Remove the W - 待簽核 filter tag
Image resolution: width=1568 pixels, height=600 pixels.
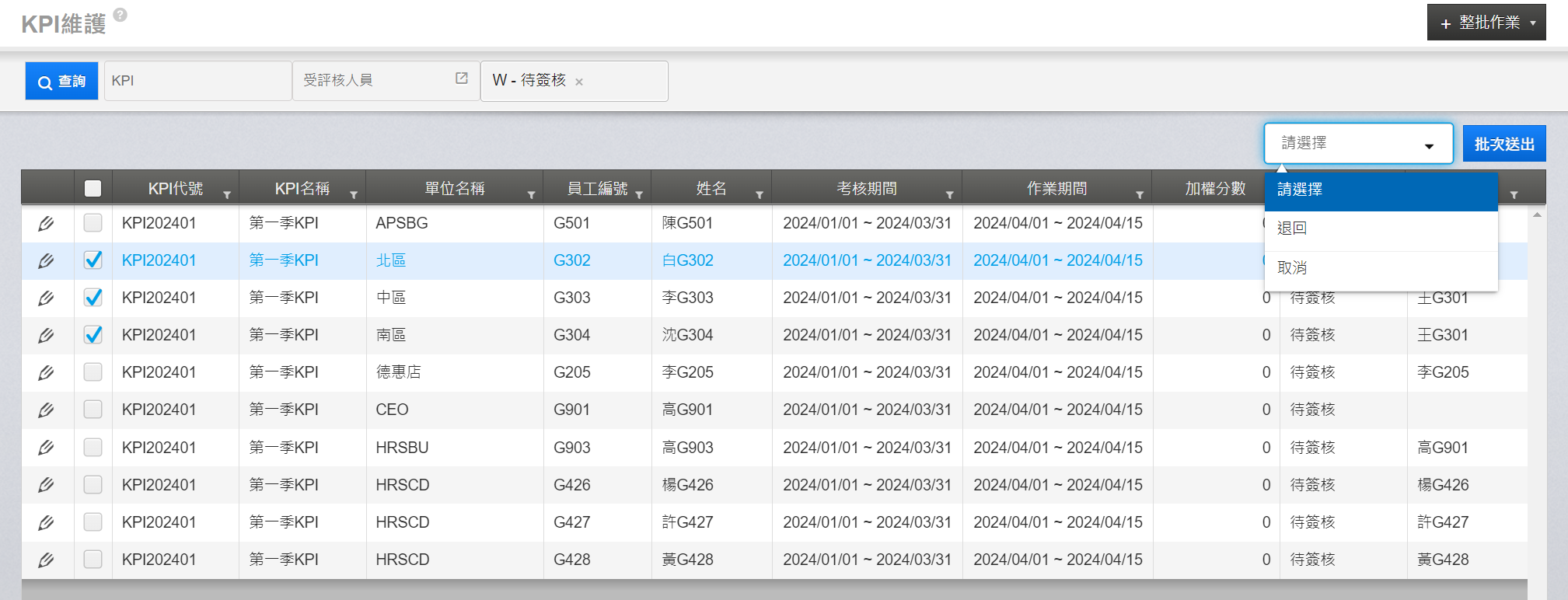coord(579,82)
